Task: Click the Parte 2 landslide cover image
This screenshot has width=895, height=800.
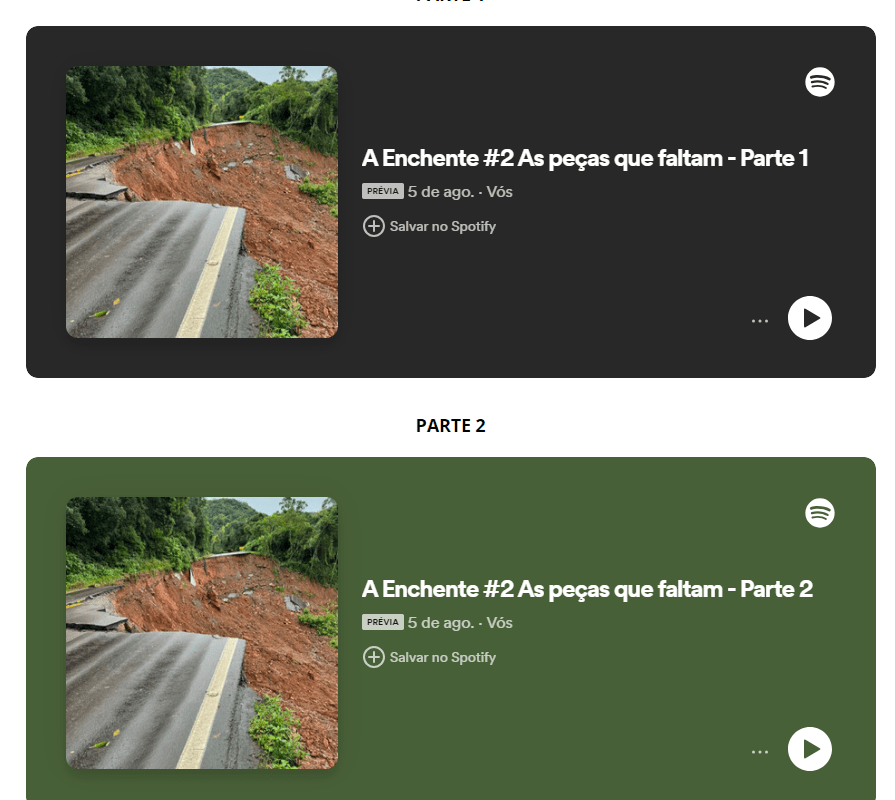Action: (202, 633)
